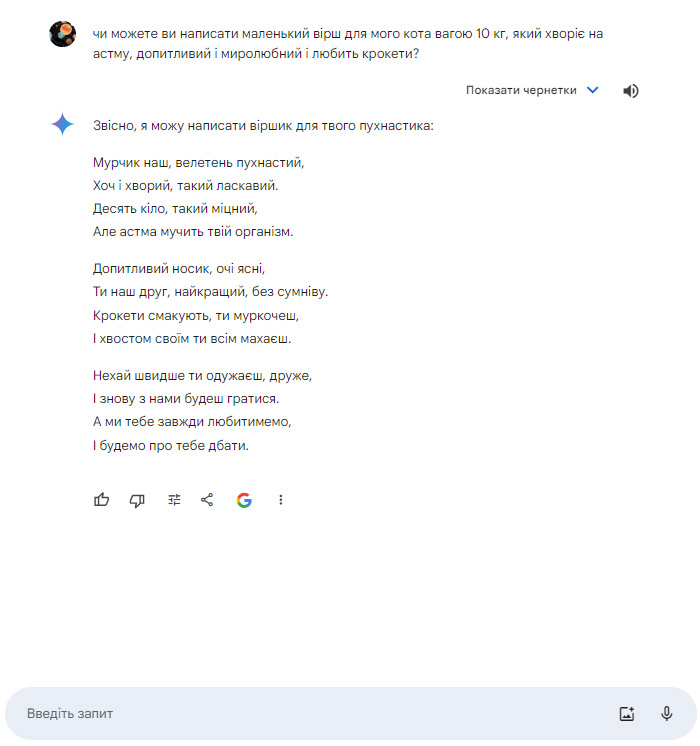Open the user profile avatar
Viewport: 700px width, 746px height.
point(62,34)
